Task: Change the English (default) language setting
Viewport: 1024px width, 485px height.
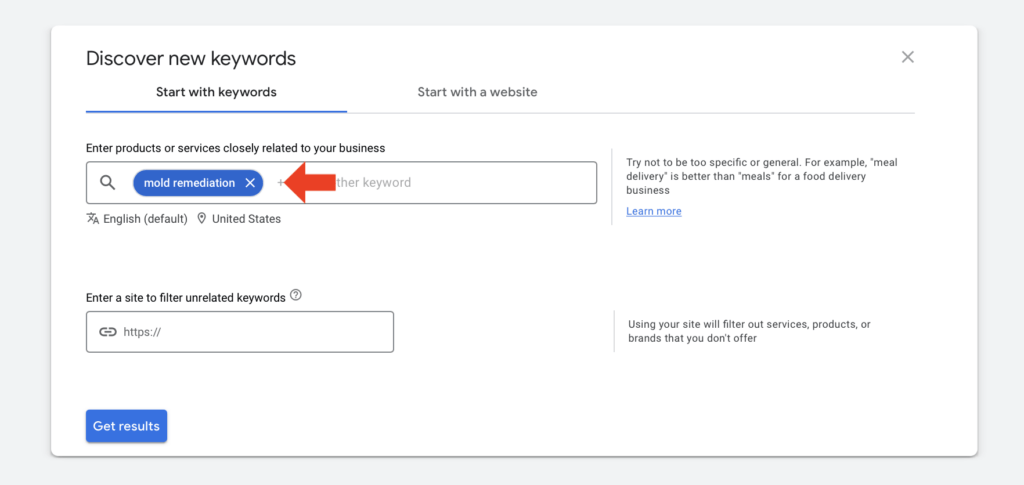Action: 145,219
